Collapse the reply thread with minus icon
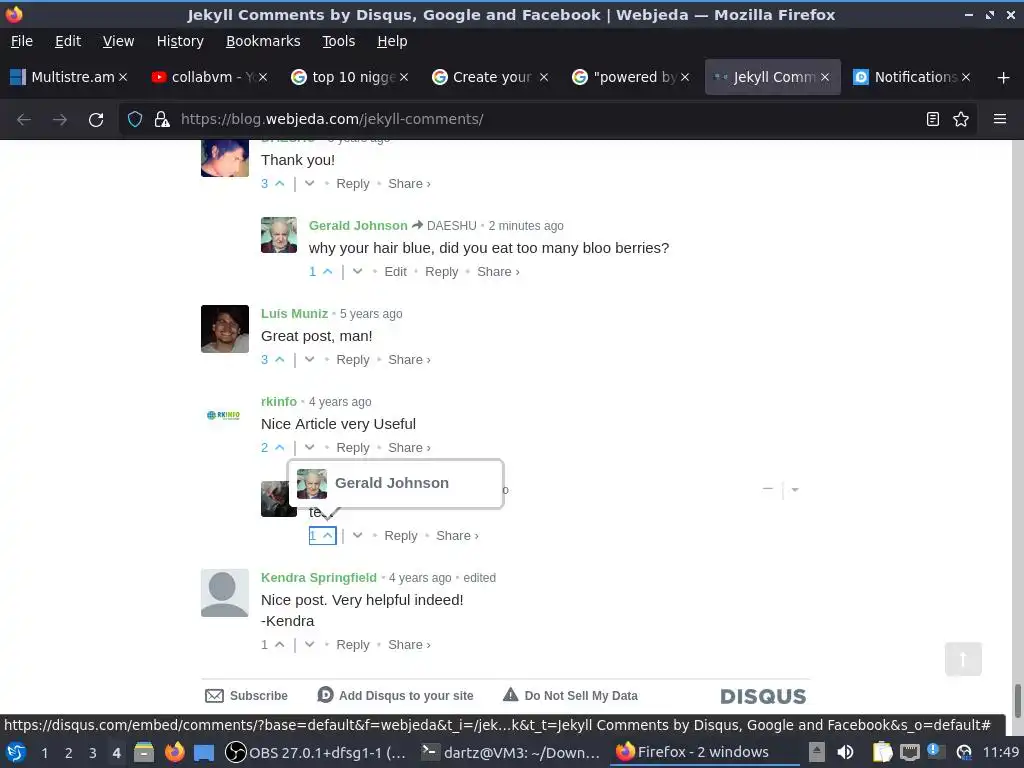The height and width of the screenshot is (768, 1024). click(x=767, y=488)
